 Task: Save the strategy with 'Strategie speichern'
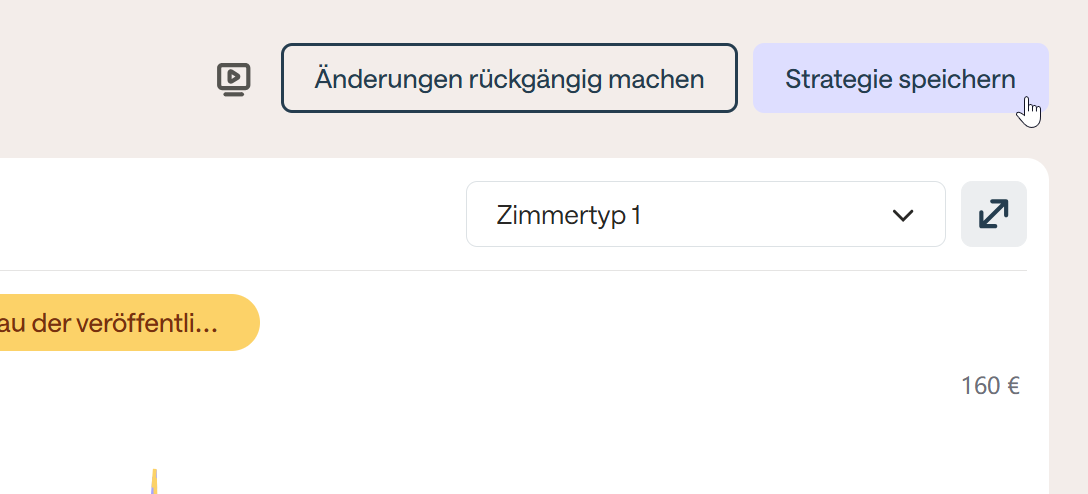(x=900, y=79)
